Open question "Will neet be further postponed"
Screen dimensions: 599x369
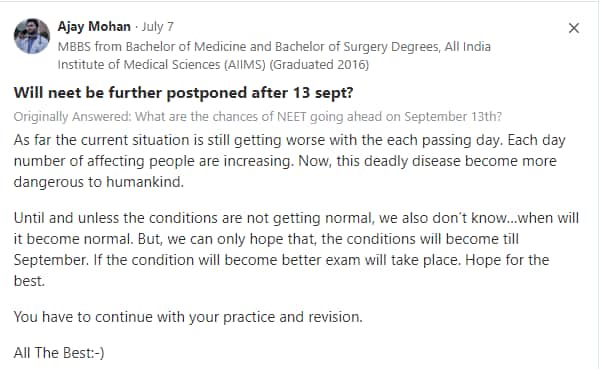pyautogui.click(x=183, y=93)
